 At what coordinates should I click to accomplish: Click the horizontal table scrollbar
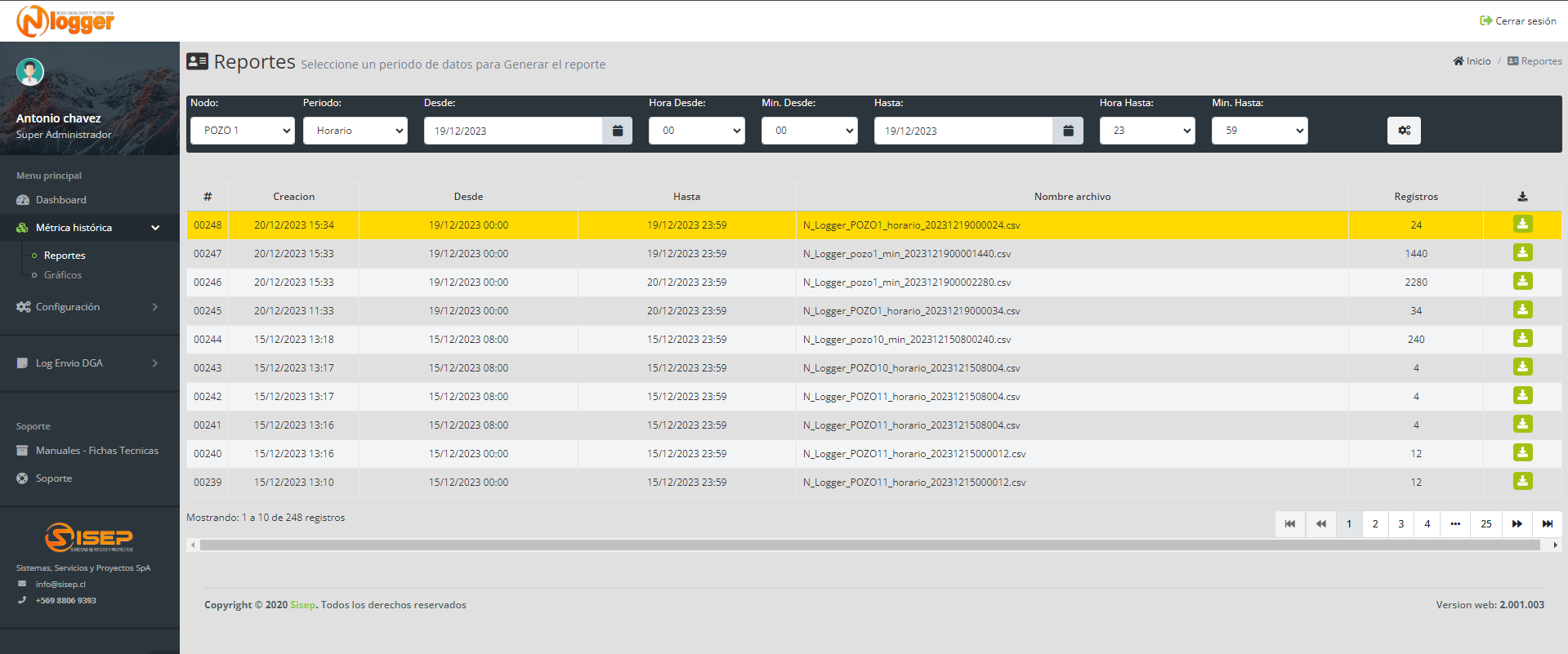click(870, 545)
